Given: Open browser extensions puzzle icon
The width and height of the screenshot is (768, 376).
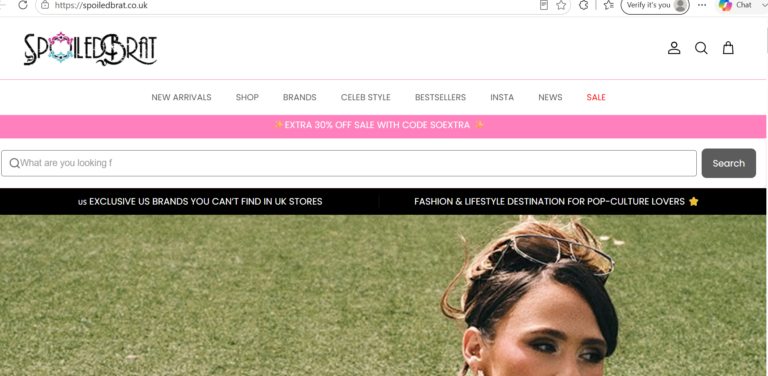Looking at the screenshot, I should coord(583,5).
